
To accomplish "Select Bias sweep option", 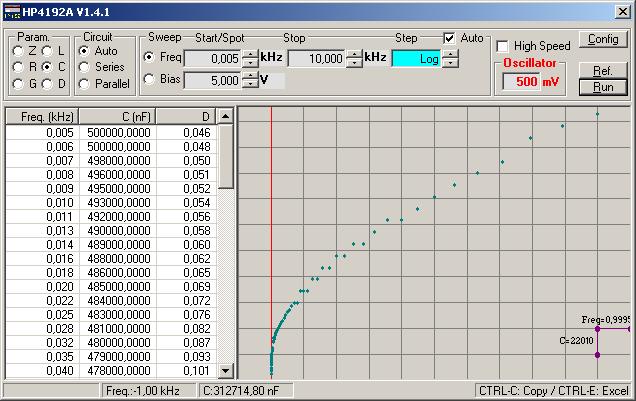I will pyautogui.click(x=149, y=79).
